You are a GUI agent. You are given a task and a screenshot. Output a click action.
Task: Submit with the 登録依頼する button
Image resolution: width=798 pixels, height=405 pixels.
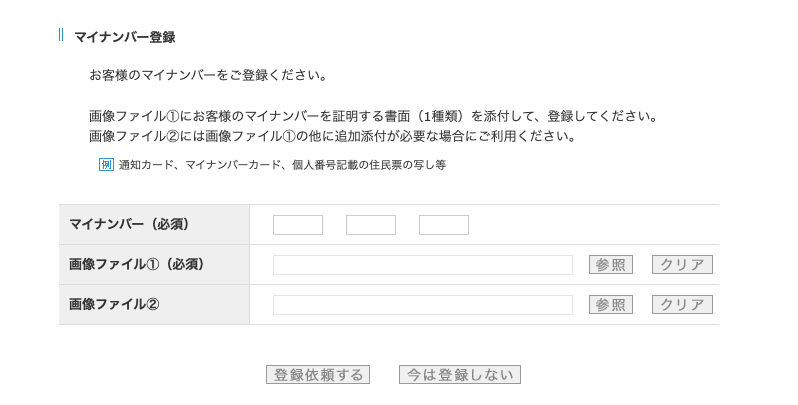click(318, 374)
